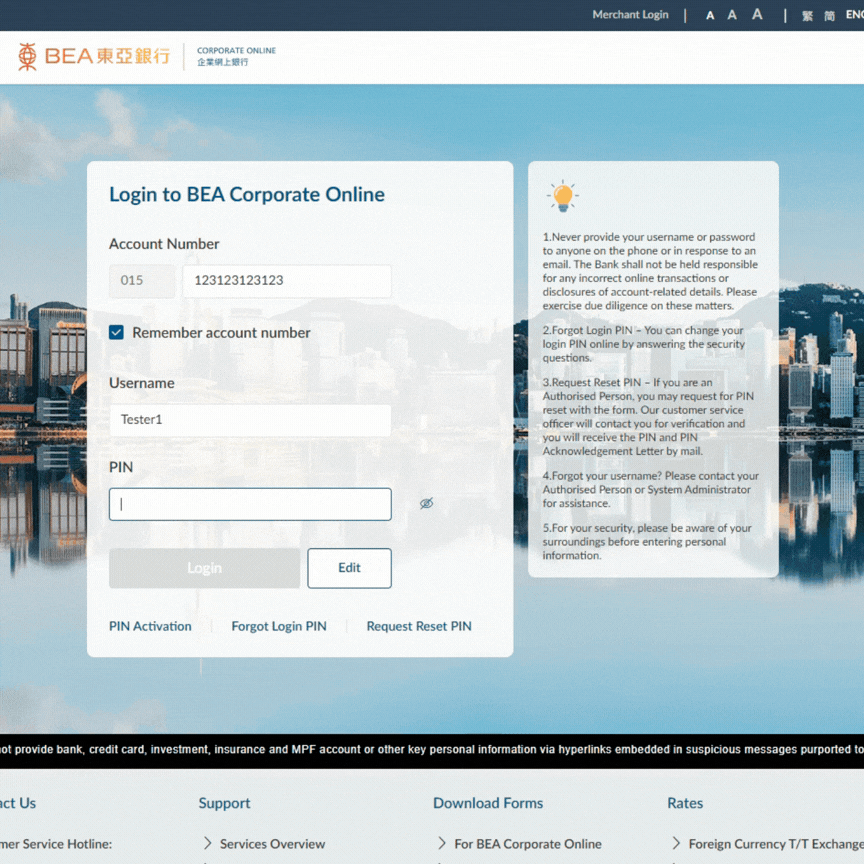Click chevron beside For BEA Corporate Online
This screenshot has width=864, height=864.
coord(441,843)
